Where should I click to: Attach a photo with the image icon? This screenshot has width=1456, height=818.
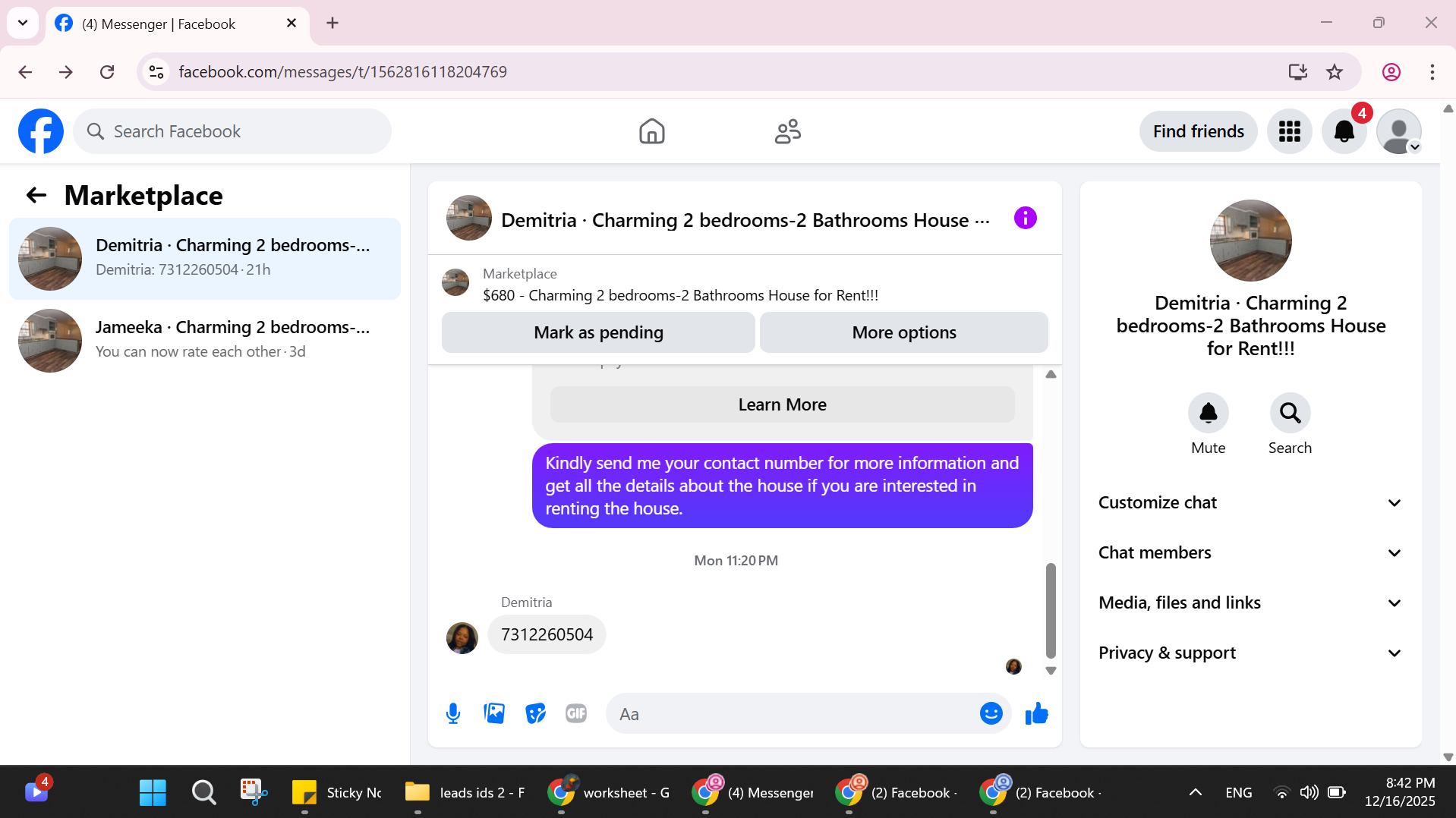point(494,713)
